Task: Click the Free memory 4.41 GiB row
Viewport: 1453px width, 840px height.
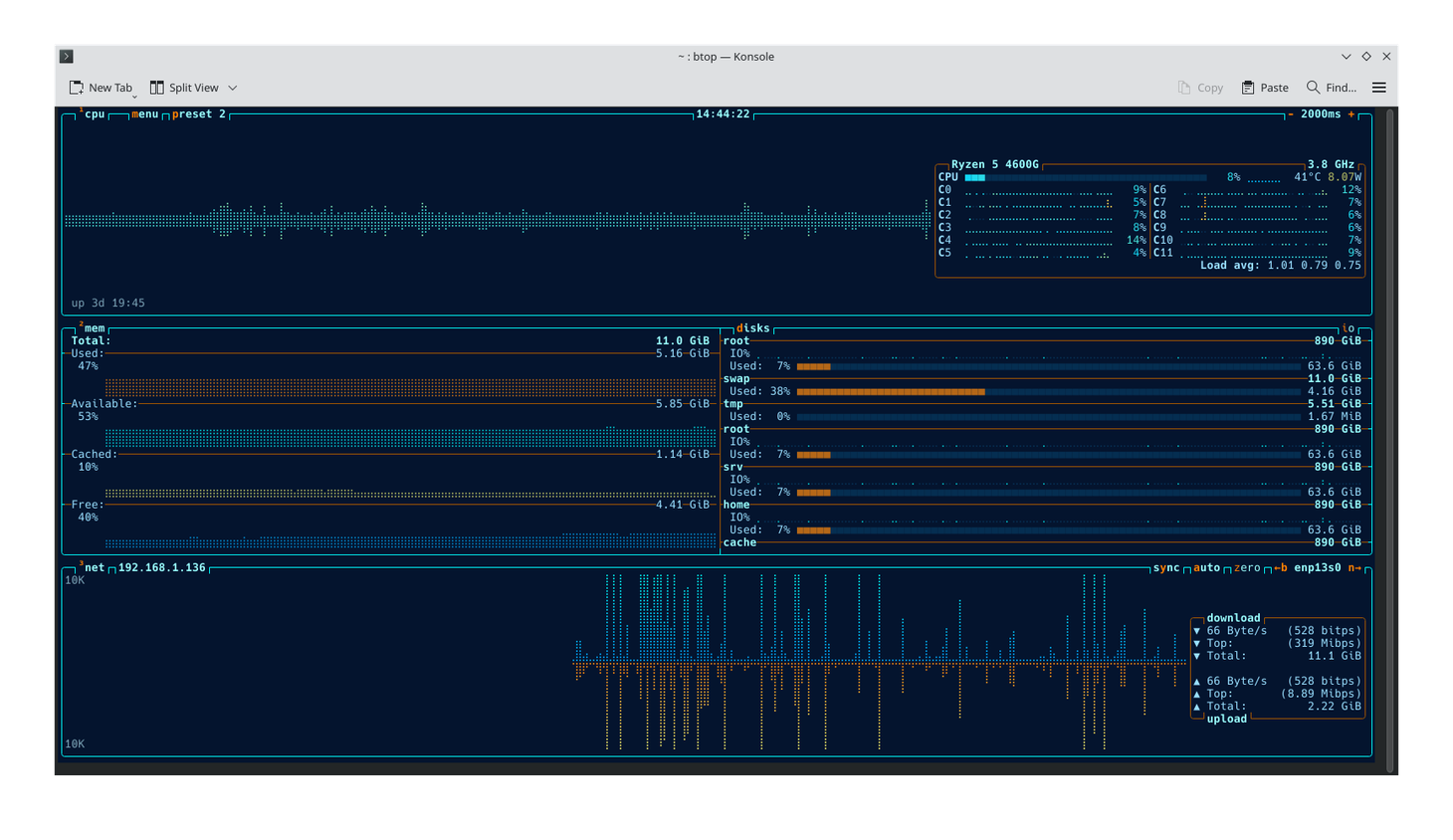Action: tap(390, 505)
